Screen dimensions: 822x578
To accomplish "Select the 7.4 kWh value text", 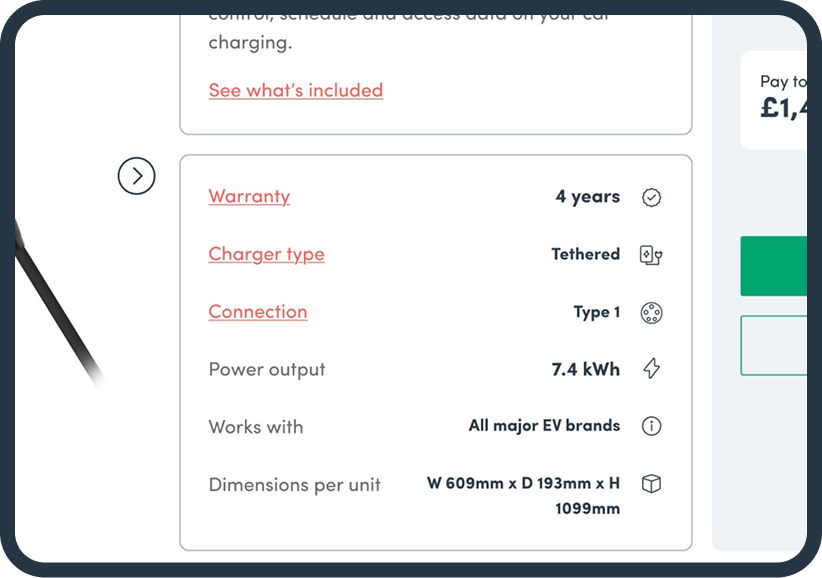I will [585, 369].
